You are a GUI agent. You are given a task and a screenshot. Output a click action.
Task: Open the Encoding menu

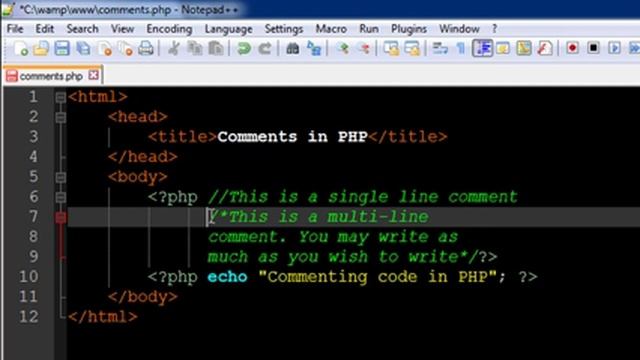coord(169,29)
